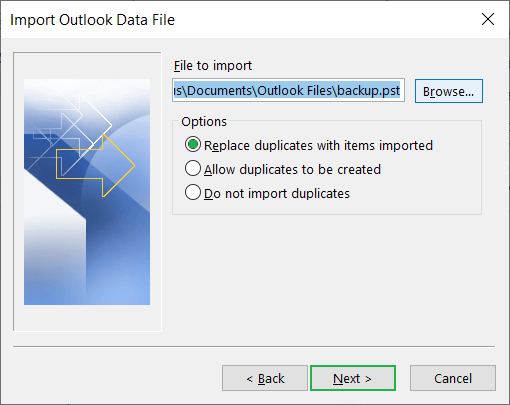This screenshot has height=405, width=510.
Task: Click the blue import wizard illustration
Action: pyautogui.click(x=87, y=192)
